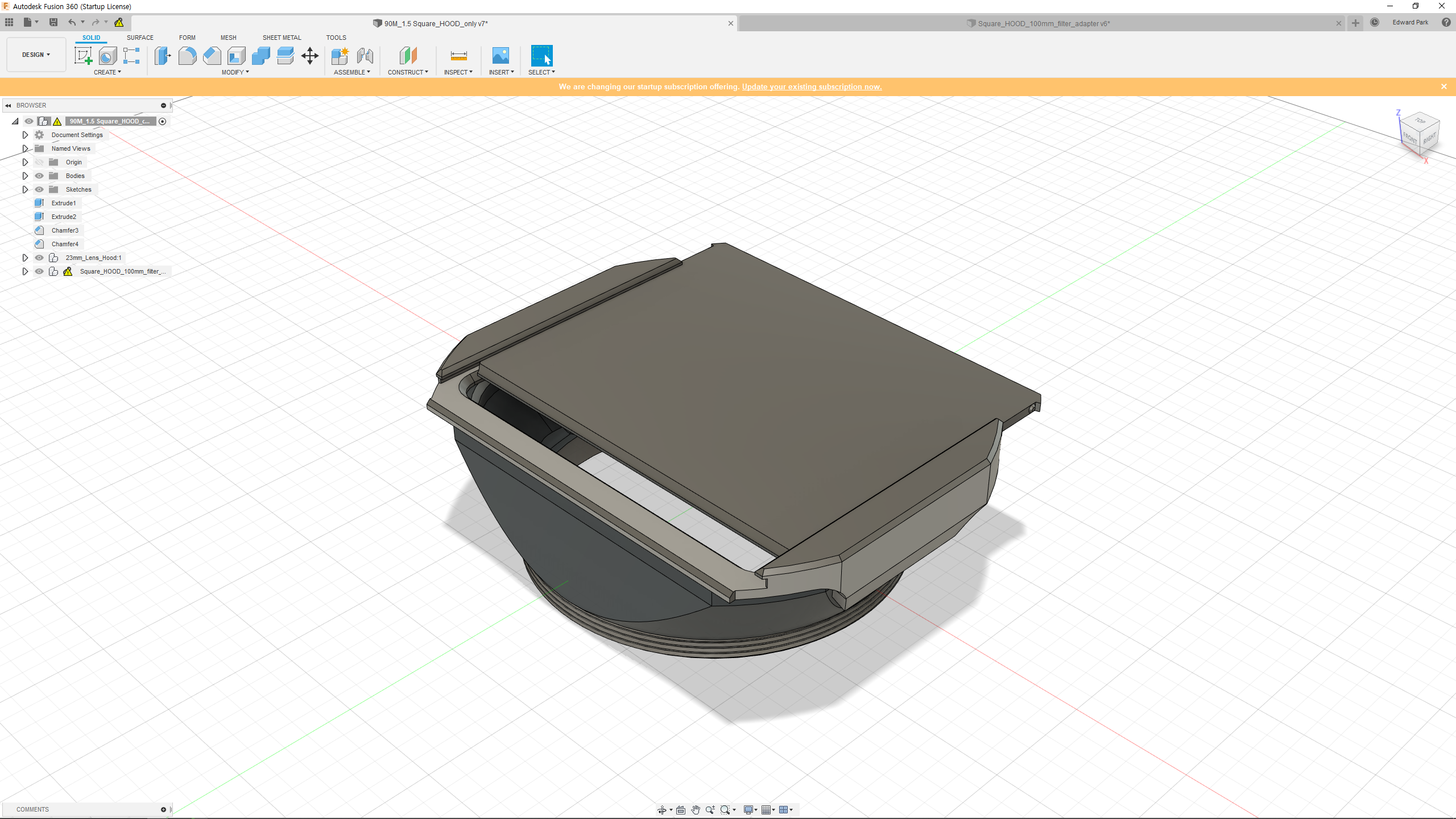This screenshot has height=819, width=1456.
Task: Select the Create Sketch tool icon
Action: click(83, 56)
